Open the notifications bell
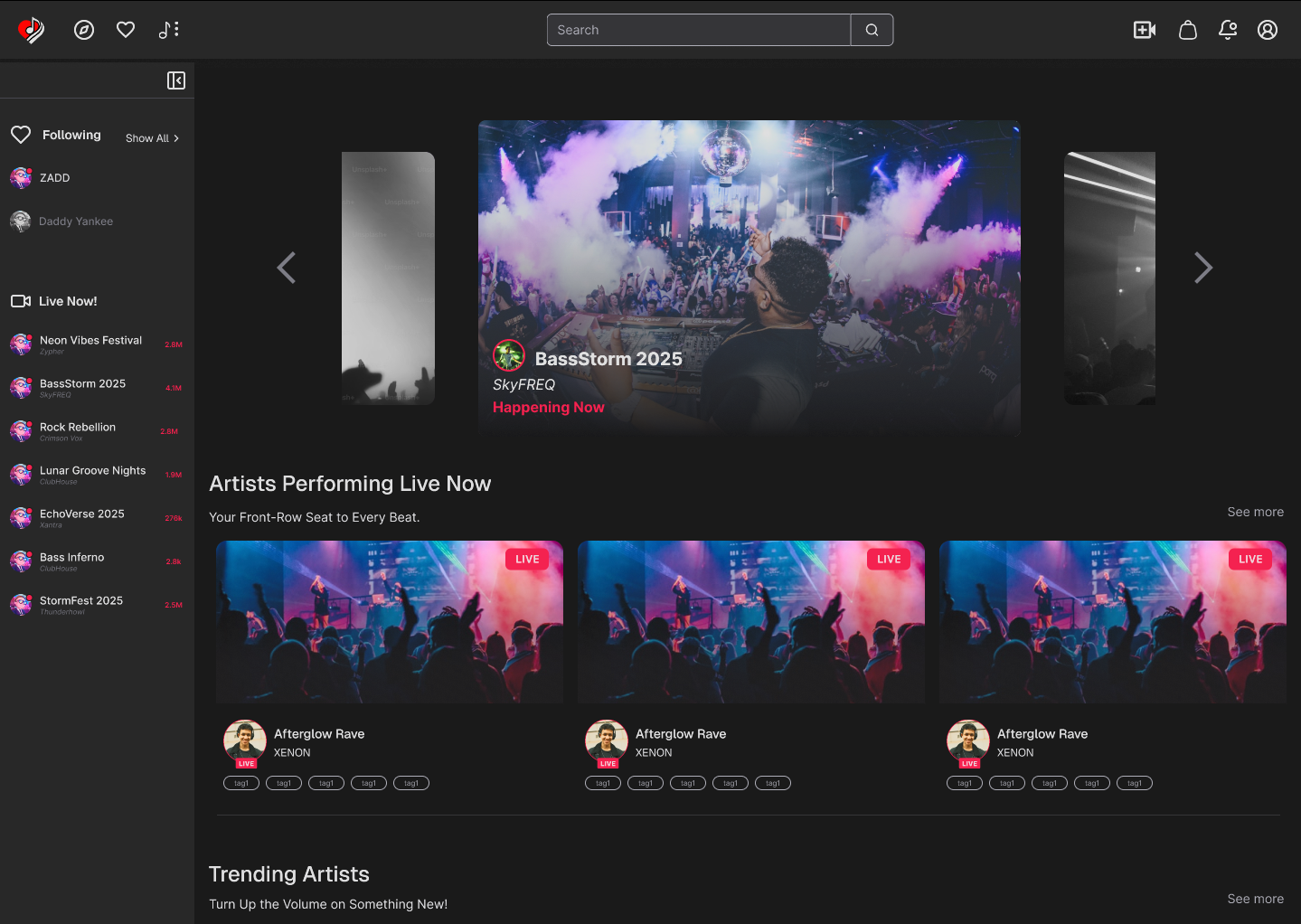The width and height of the screenshot is (1301, 924). 1227,29
